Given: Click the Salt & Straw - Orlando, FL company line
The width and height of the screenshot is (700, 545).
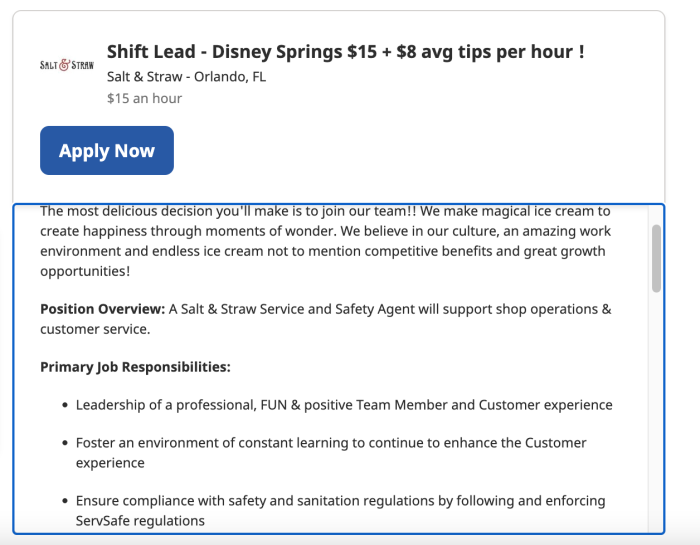Looking at the screenshot, I should (x=186, y=76).
